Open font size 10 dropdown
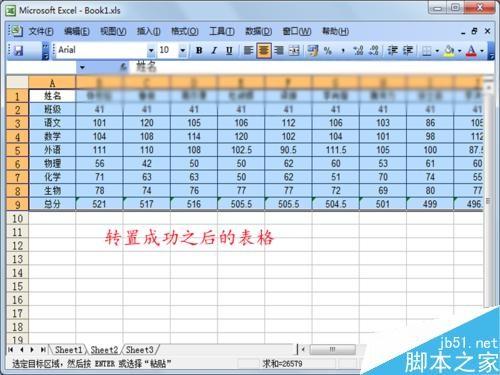Screen dimensions: 500x375 (182, 51)
